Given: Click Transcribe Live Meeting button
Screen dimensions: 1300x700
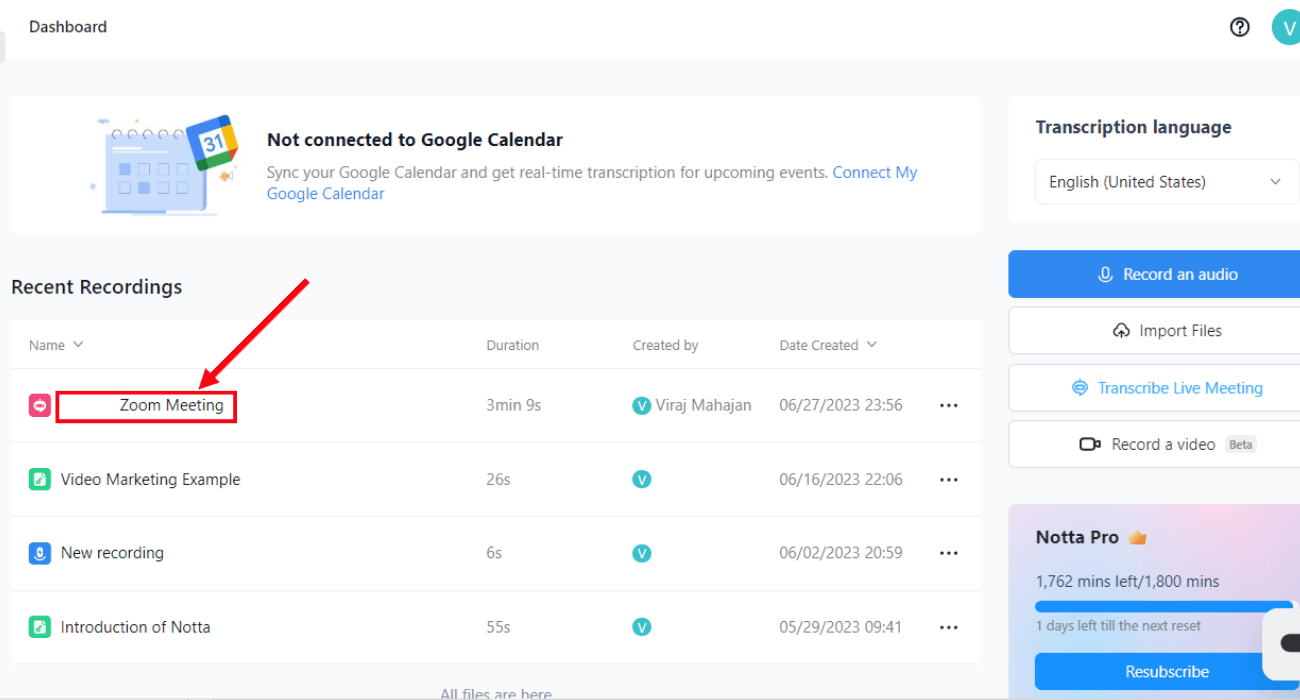Looking at the screenshot, I should 1154,387.
